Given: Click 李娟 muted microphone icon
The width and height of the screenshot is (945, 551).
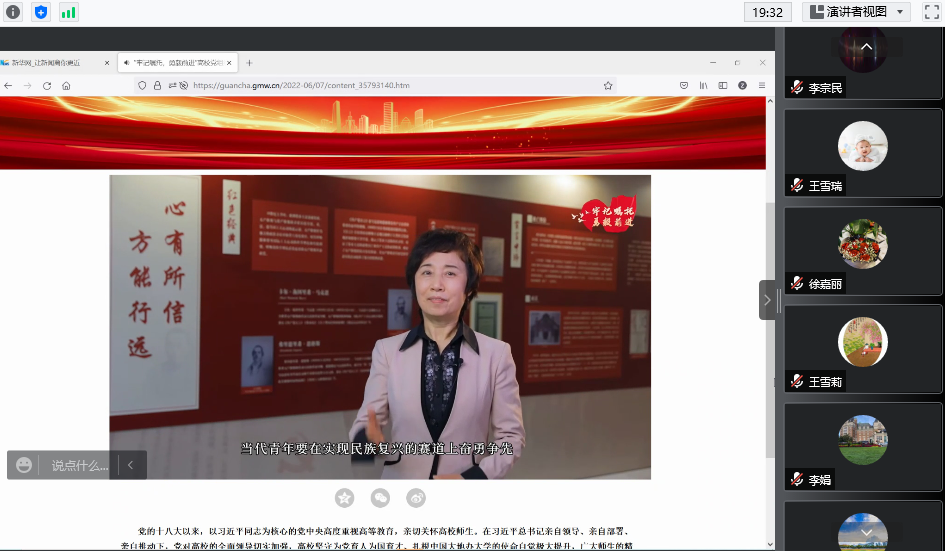Looking at the screenshot, I should pyautogui.click(x=797, y=479).
